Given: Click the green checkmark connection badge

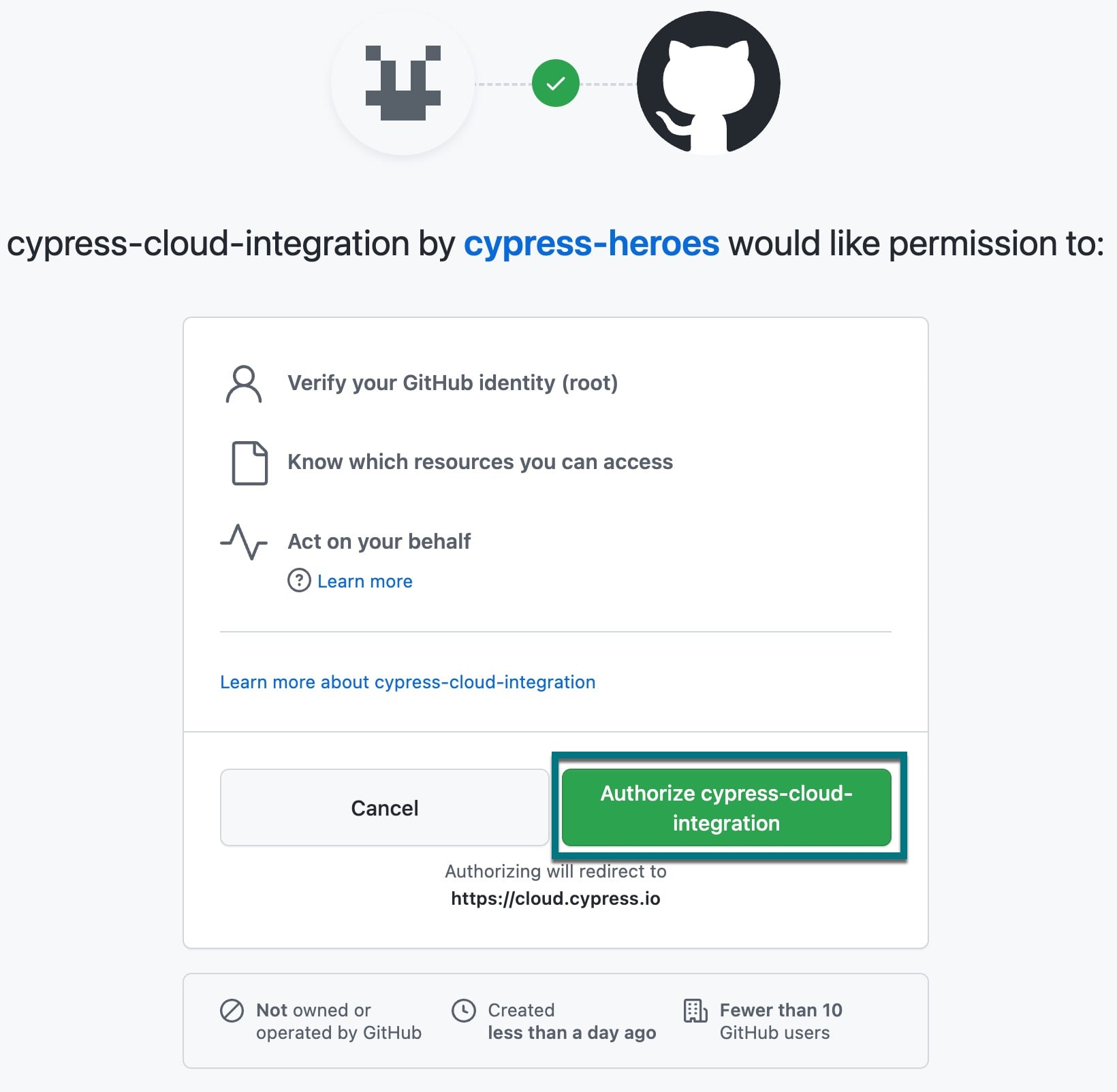Looking at the screenshot, I should (555, 82).
